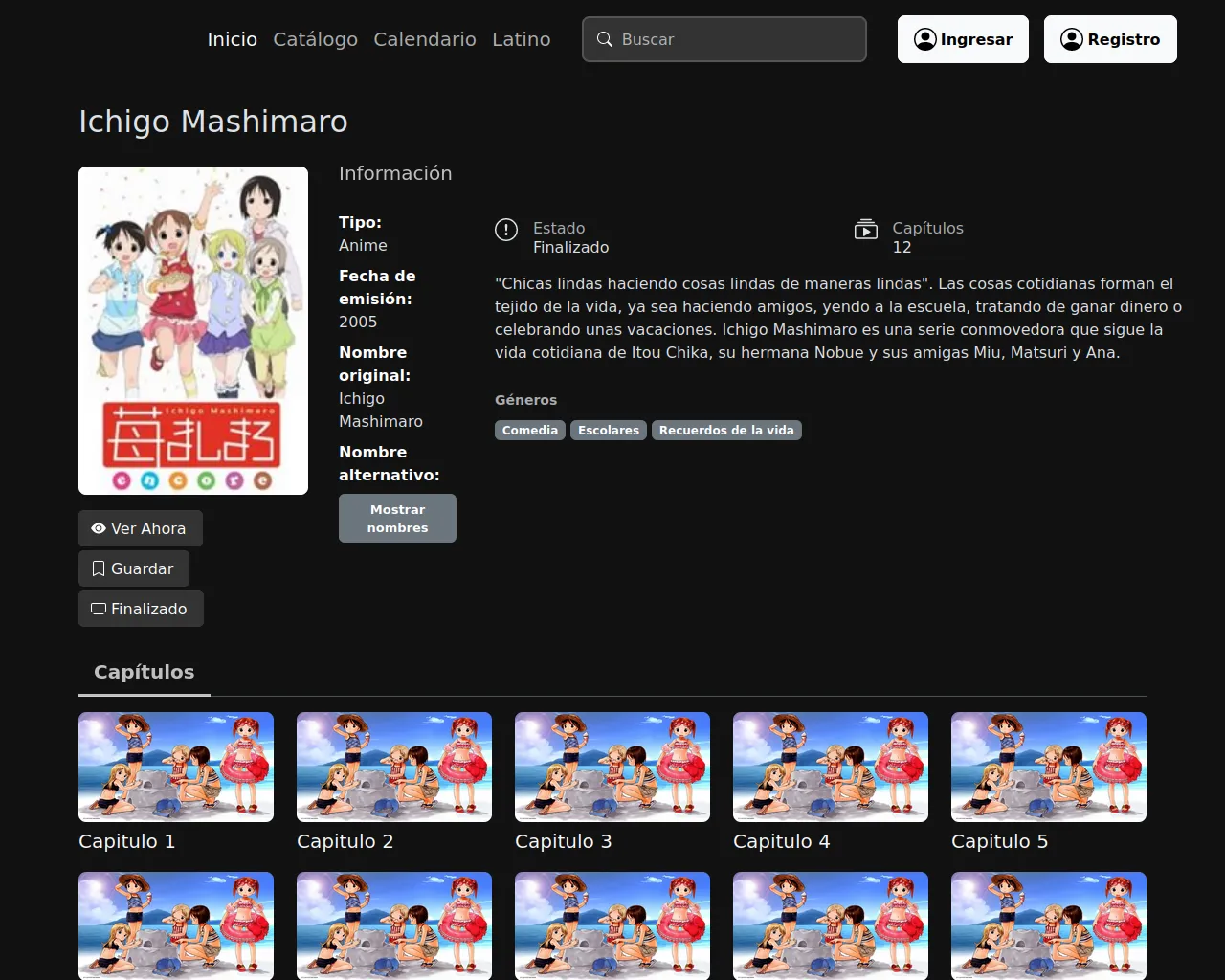Click the monitor icon on Finalizado
1225x980 pixels.
(98, 609)
